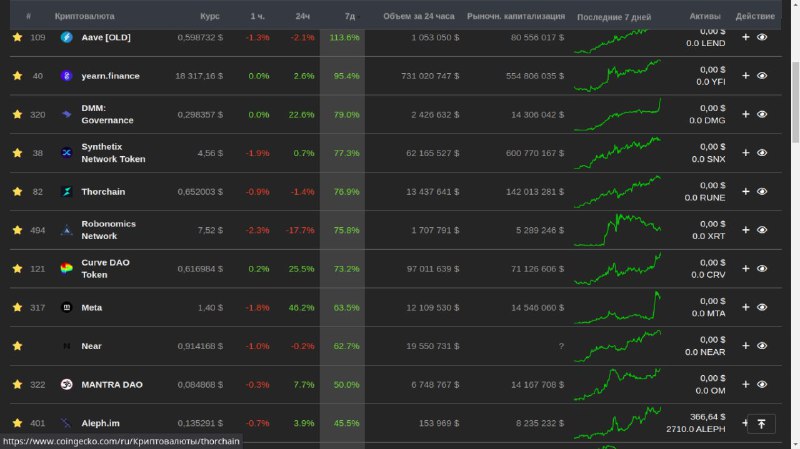Toggle the Aleph.im favorite star
Screen dimensions: 800x449
pyautogui.click(x=17, y=423)
